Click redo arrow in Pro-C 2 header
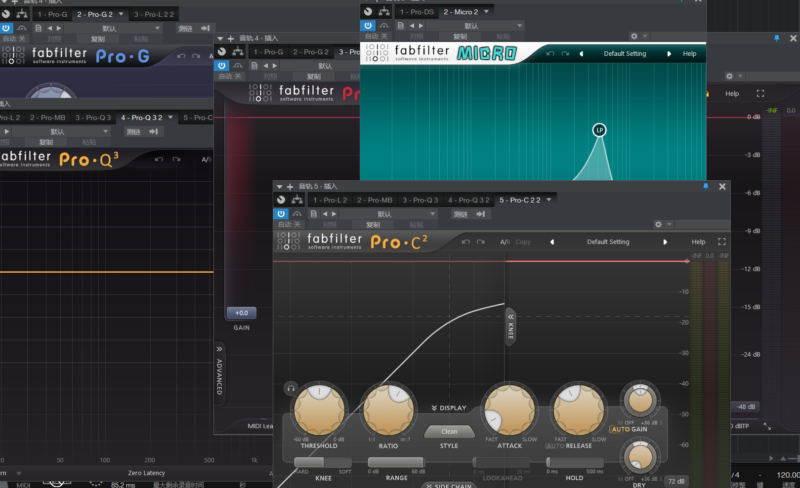 (x=481, y=242)
